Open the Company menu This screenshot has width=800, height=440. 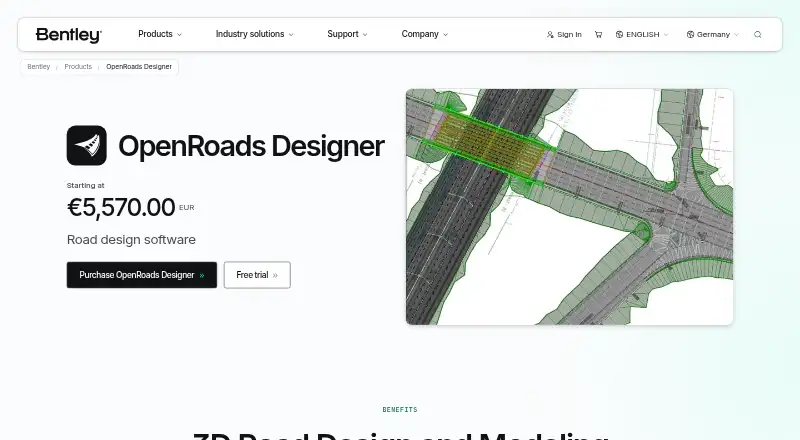(x=424, y=34)
